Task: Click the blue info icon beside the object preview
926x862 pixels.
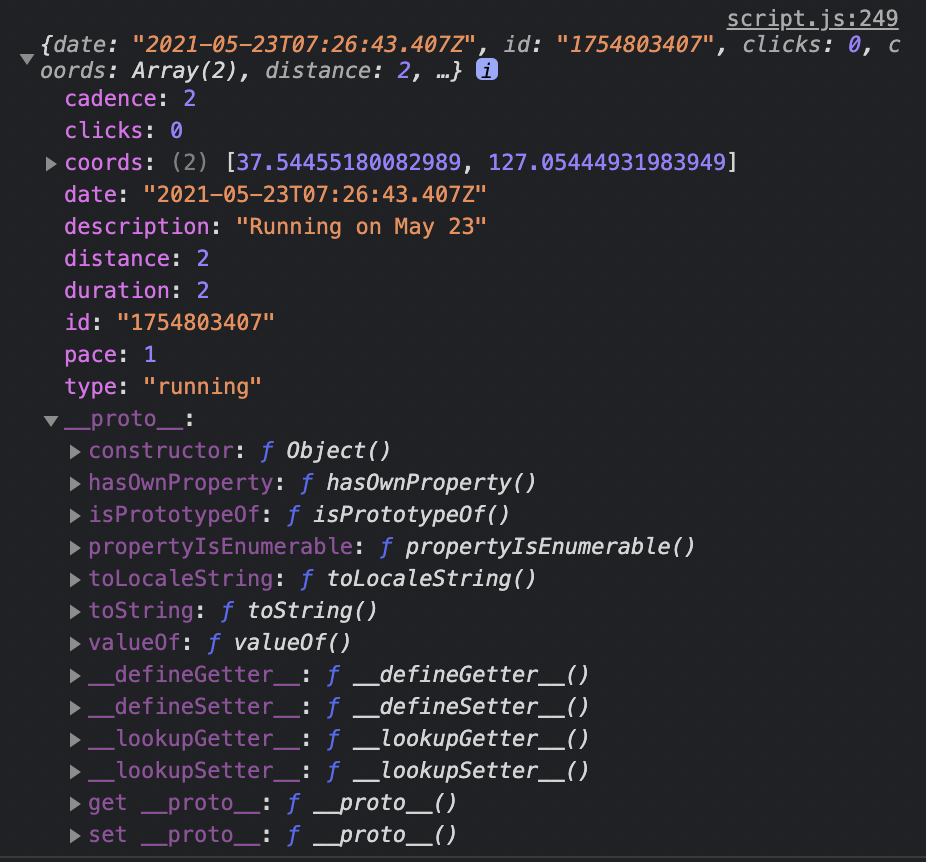Action: (486, 70)
